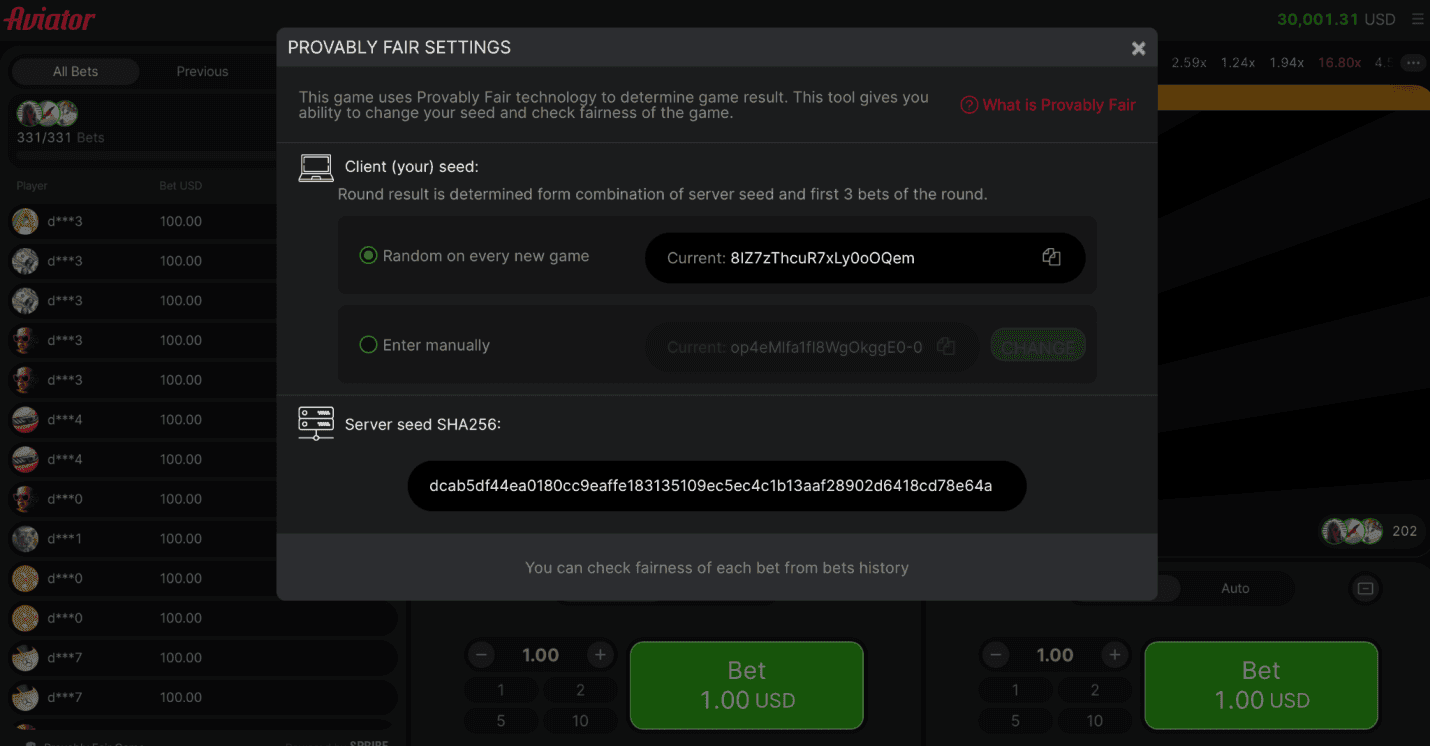
Task: Open the What is Provably Fair link
Action: [x=1058, y=105]
